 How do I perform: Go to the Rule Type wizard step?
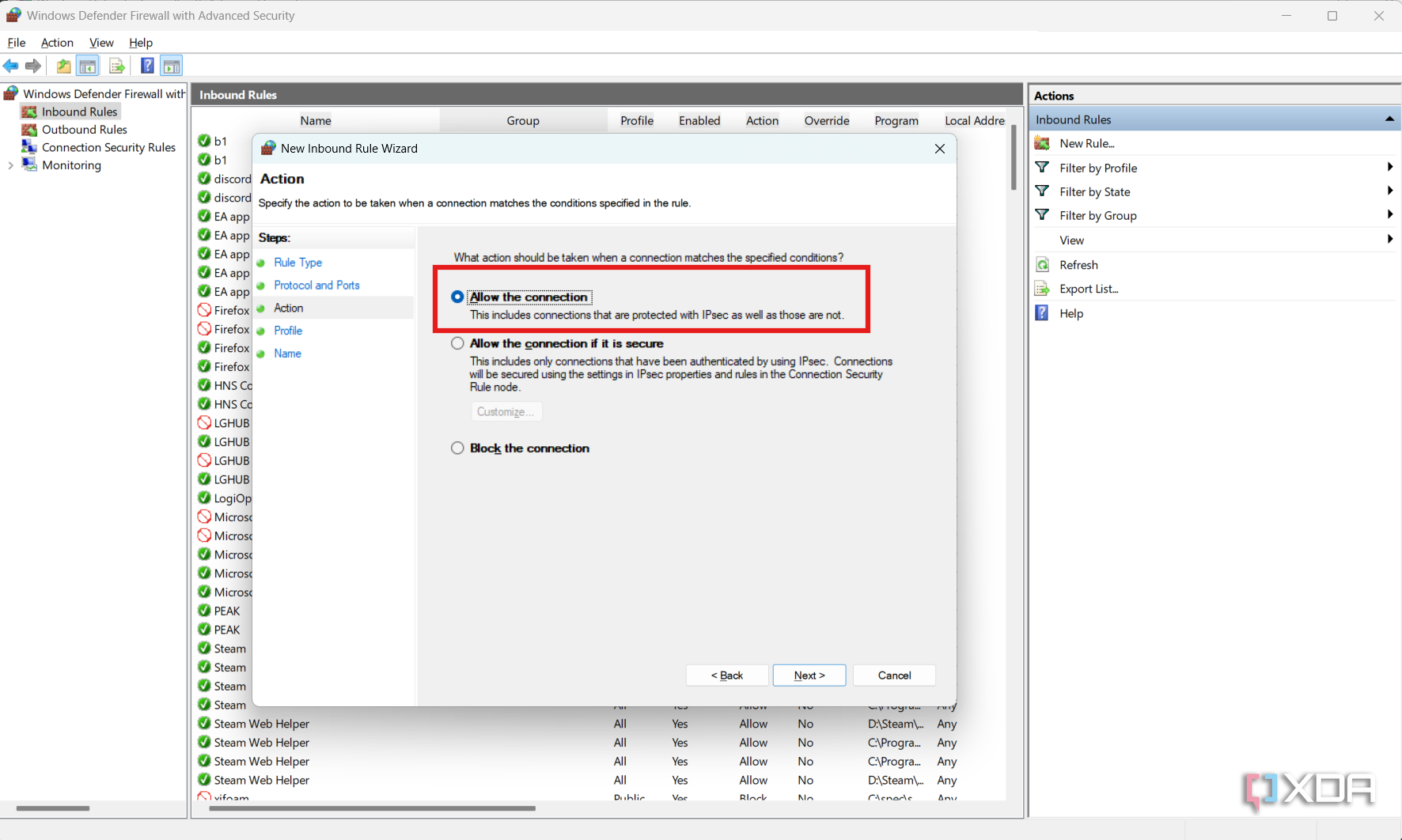298,263
